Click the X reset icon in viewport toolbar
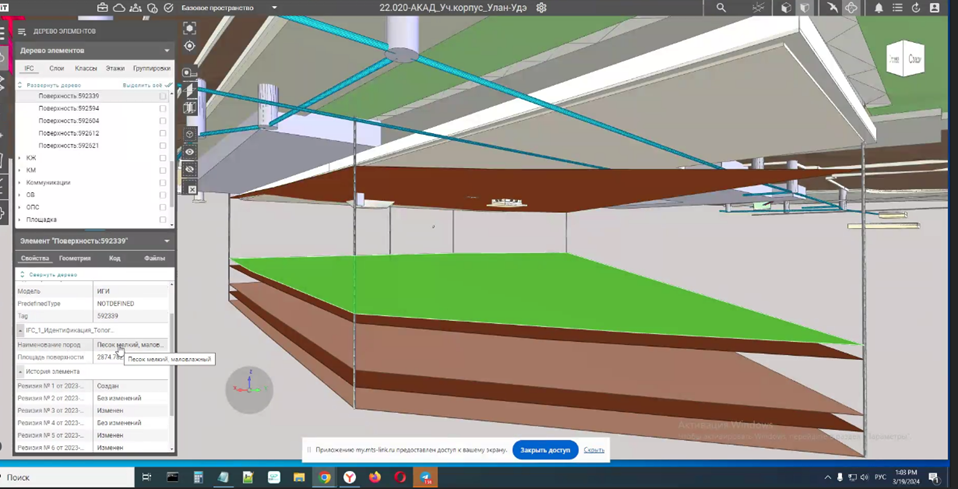Viewport: 958px width, 489px height. (192, 190)
